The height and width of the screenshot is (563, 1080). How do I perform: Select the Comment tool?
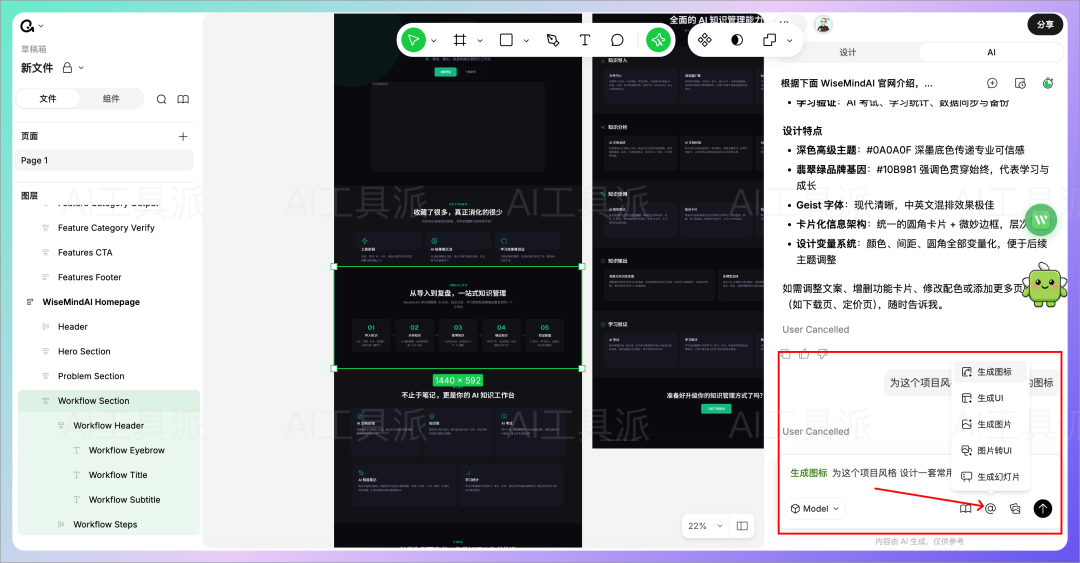pyautogui.click(x=617, y=40)
